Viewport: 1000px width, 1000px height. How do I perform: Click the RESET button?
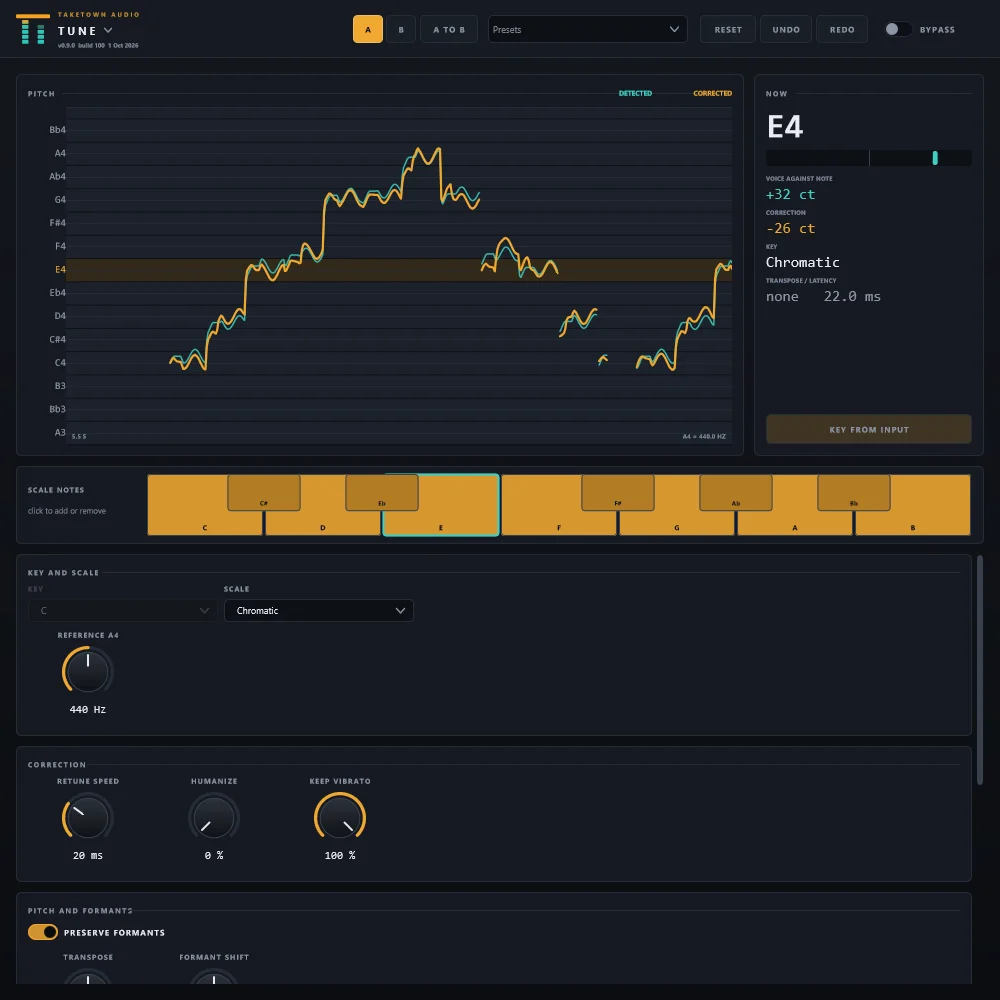point(728,29)
